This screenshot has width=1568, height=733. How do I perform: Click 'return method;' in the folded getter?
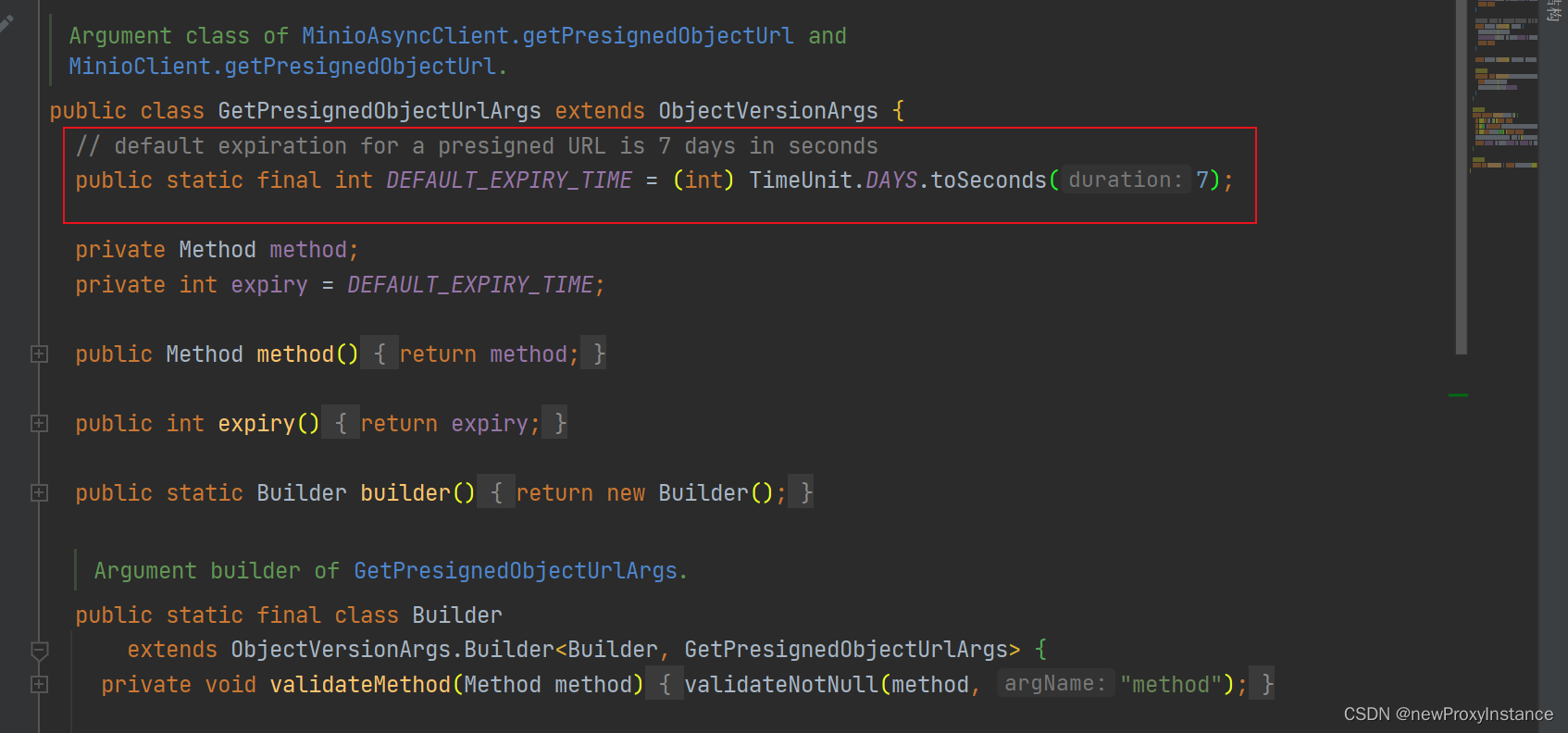point(490,354)
